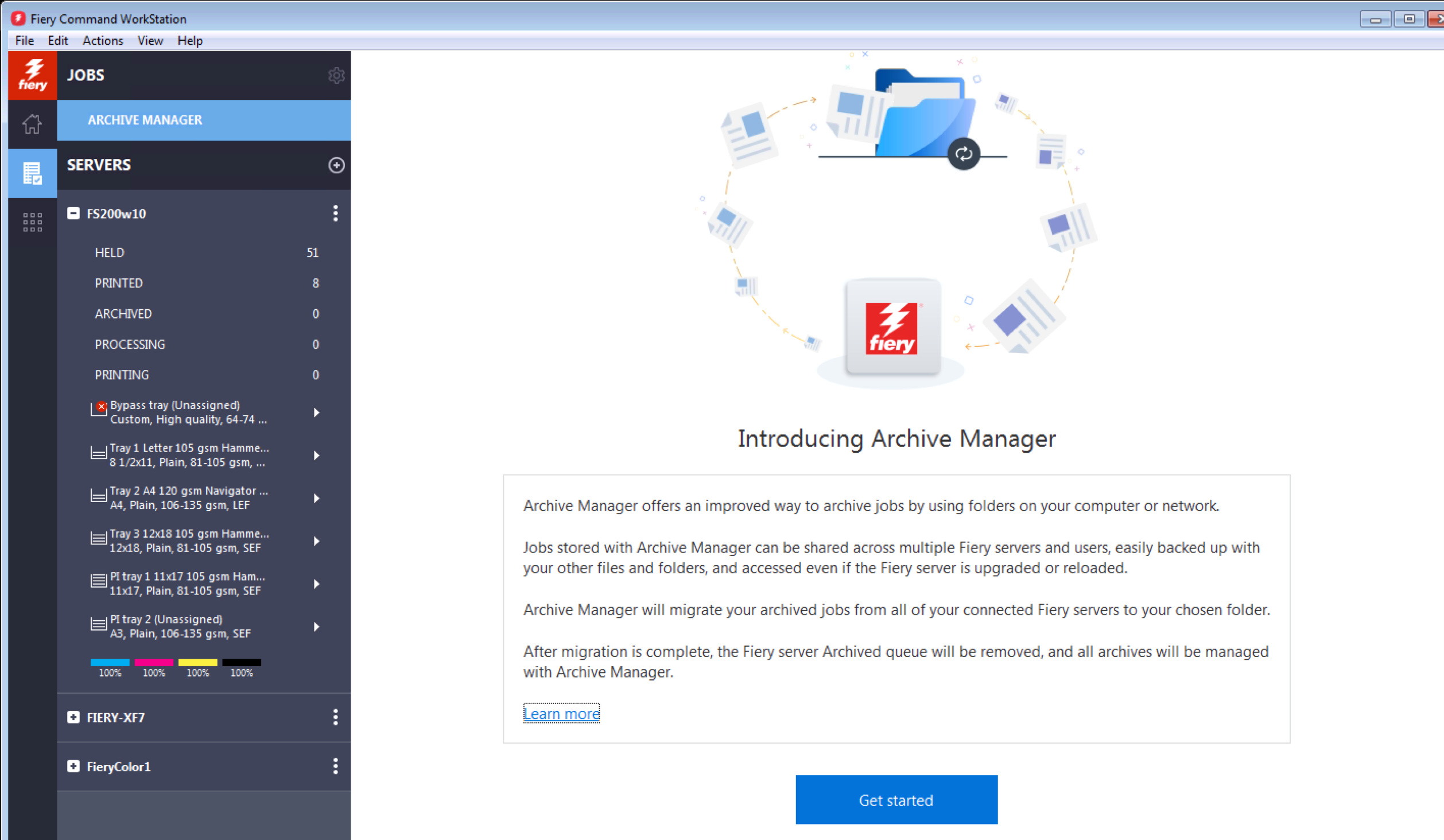The width and height of the screenshot is (1444, 840).
Task: Open the Actions menu
Action: pyautogui.click(x=103, y=41)
